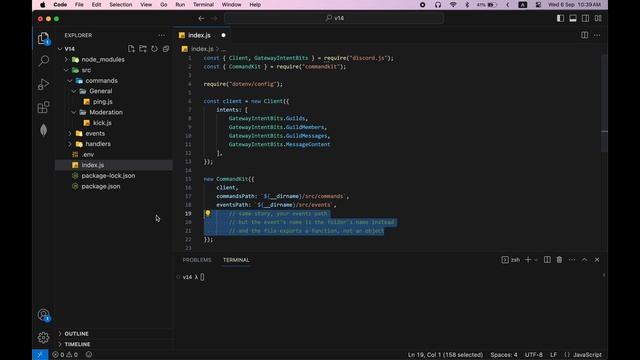This screenshot has width=640, height=360.
Task: Select the TERMINAL panel tab
Action: tap(236, 260)
